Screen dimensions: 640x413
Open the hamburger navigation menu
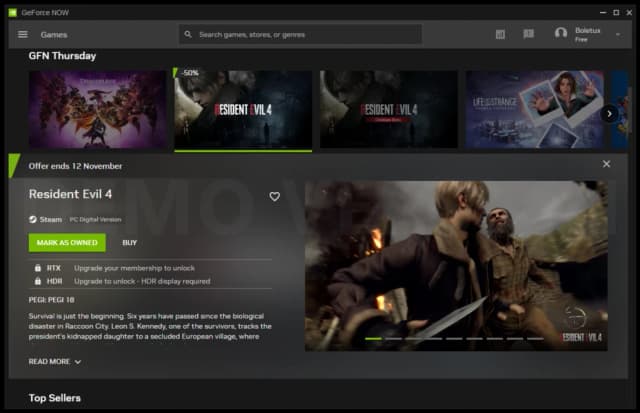click(x=23, y=35)
